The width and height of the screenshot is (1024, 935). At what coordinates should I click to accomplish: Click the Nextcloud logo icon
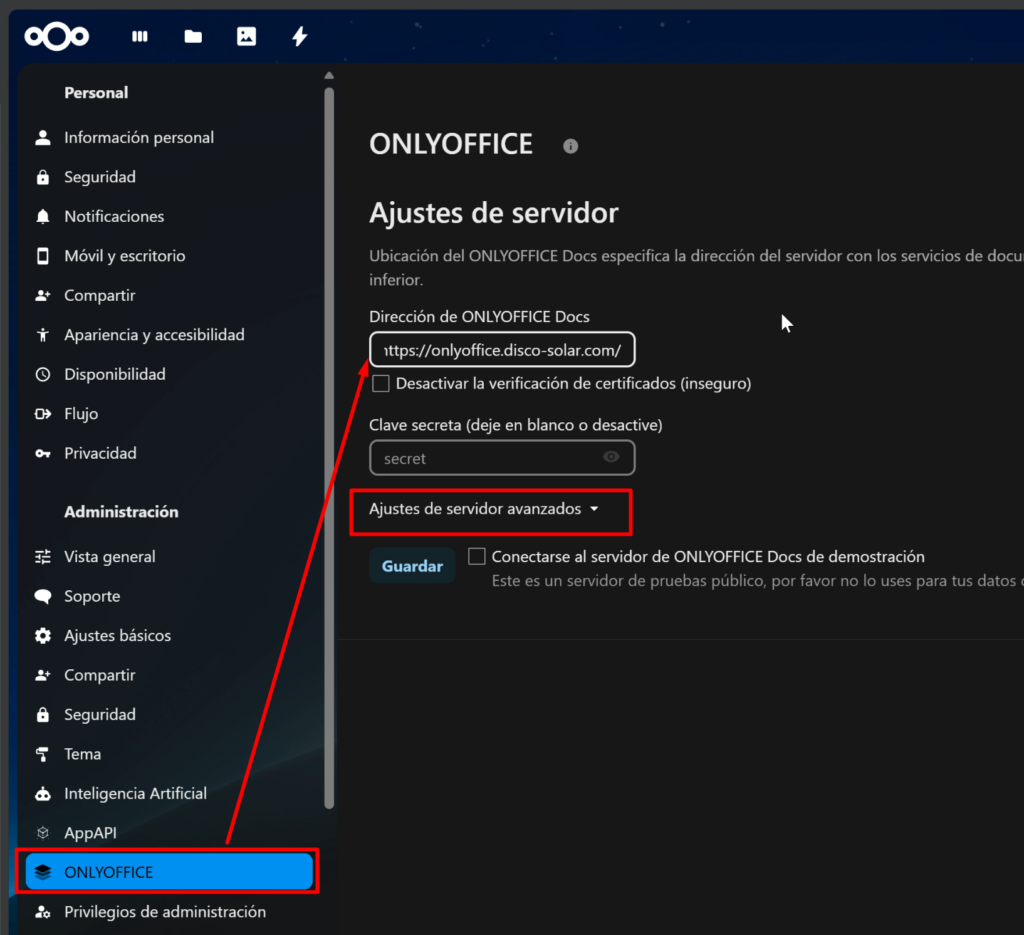(x=57, y=36)
